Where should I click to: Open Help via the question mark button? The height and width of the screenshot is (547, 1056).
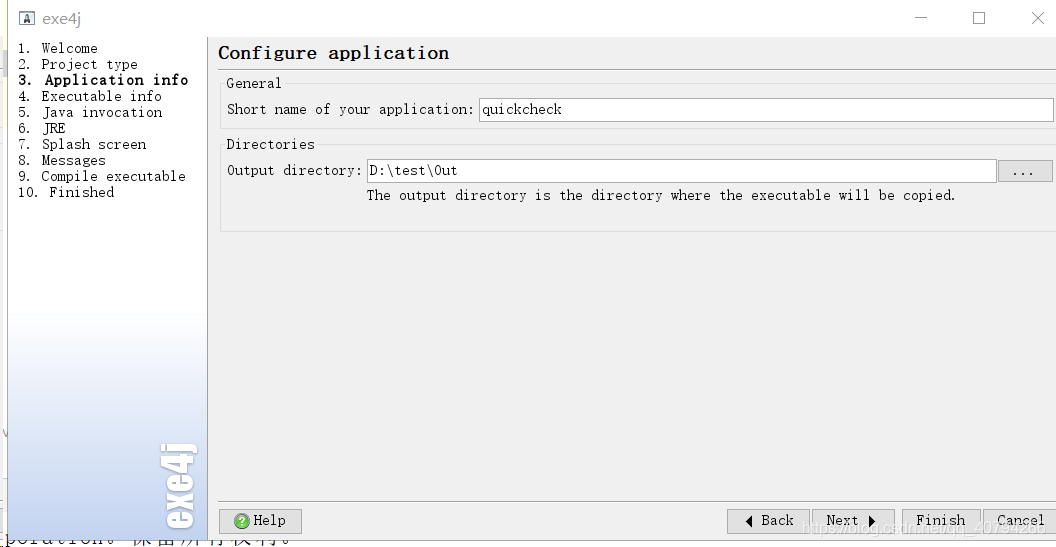tap(260, 521)
